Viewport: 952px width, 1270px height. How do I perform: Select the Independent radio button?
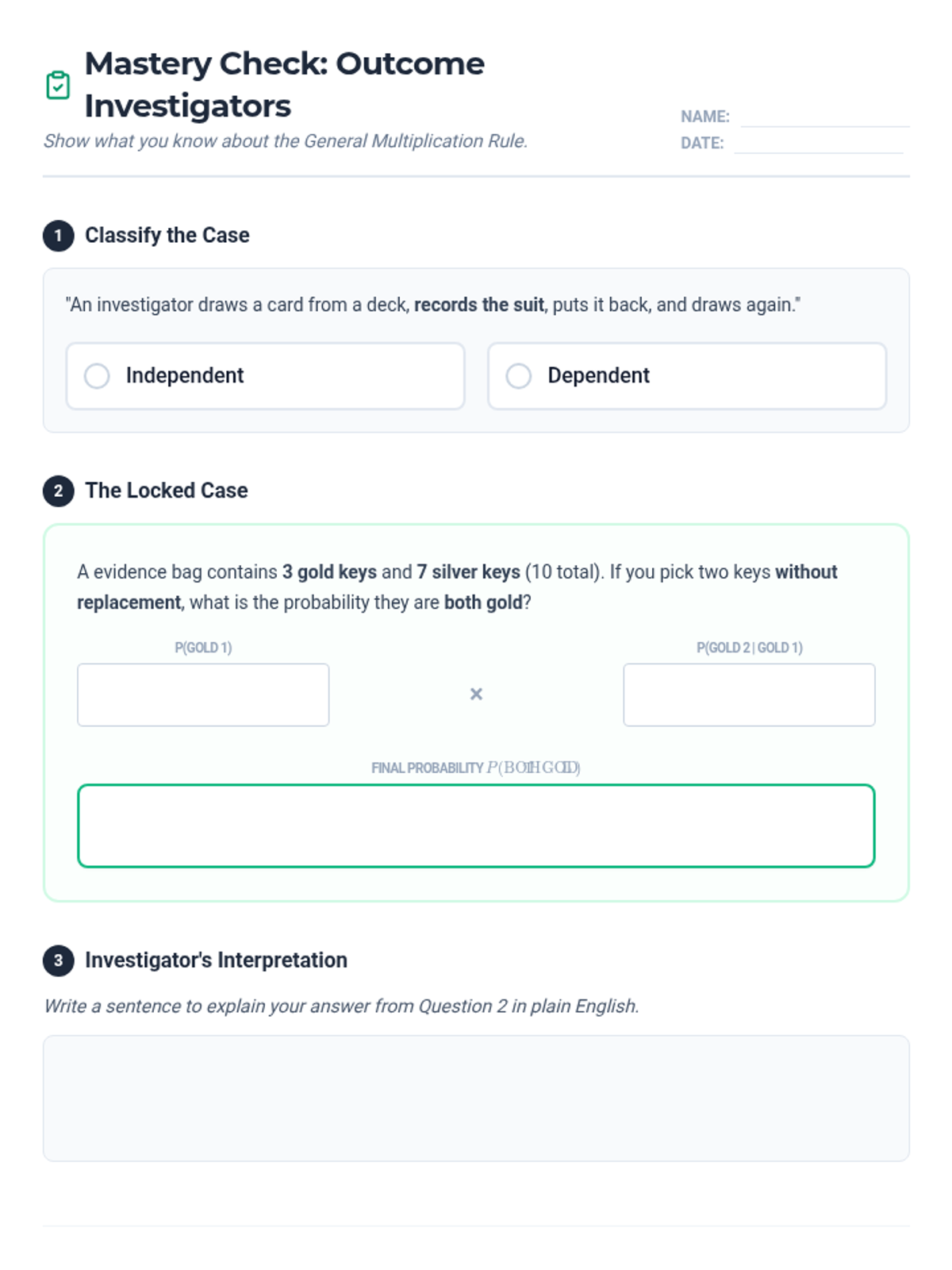(97, 376)
